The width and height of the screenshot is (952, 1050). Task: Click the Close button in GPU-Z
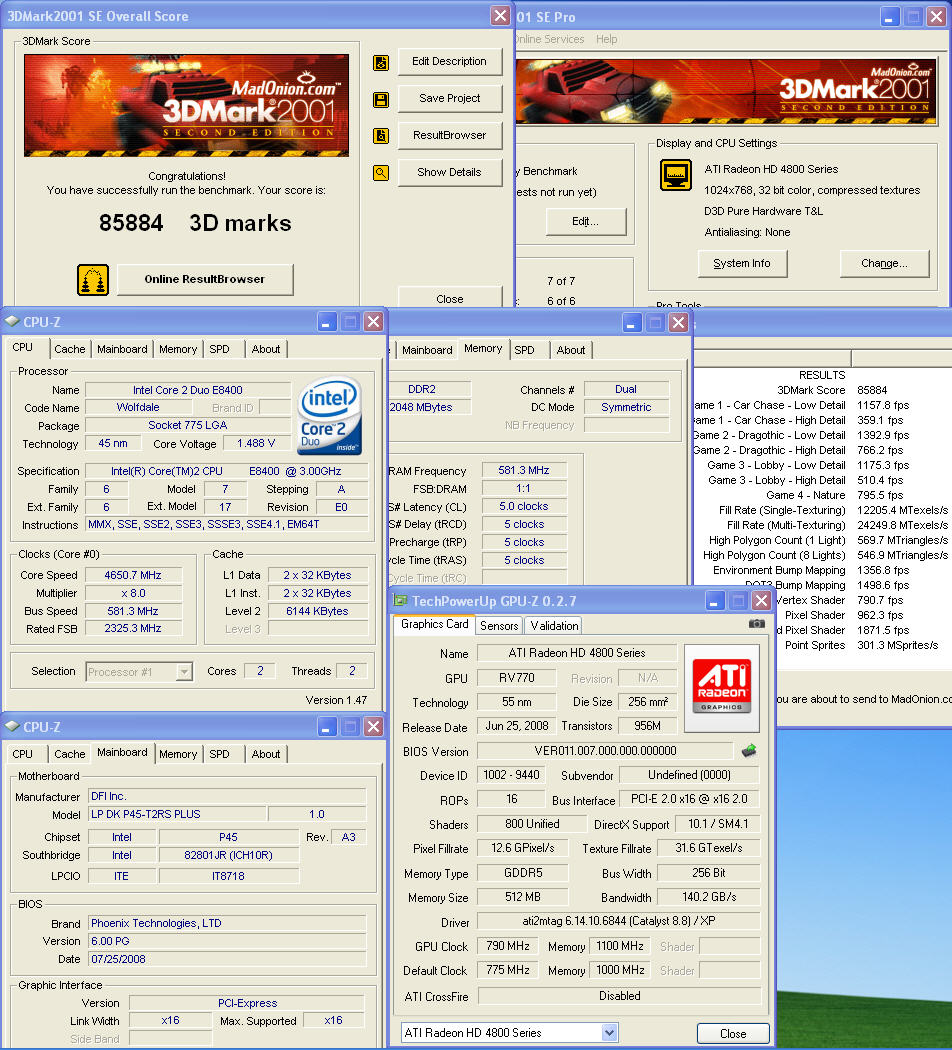[x=732, y=1033]
